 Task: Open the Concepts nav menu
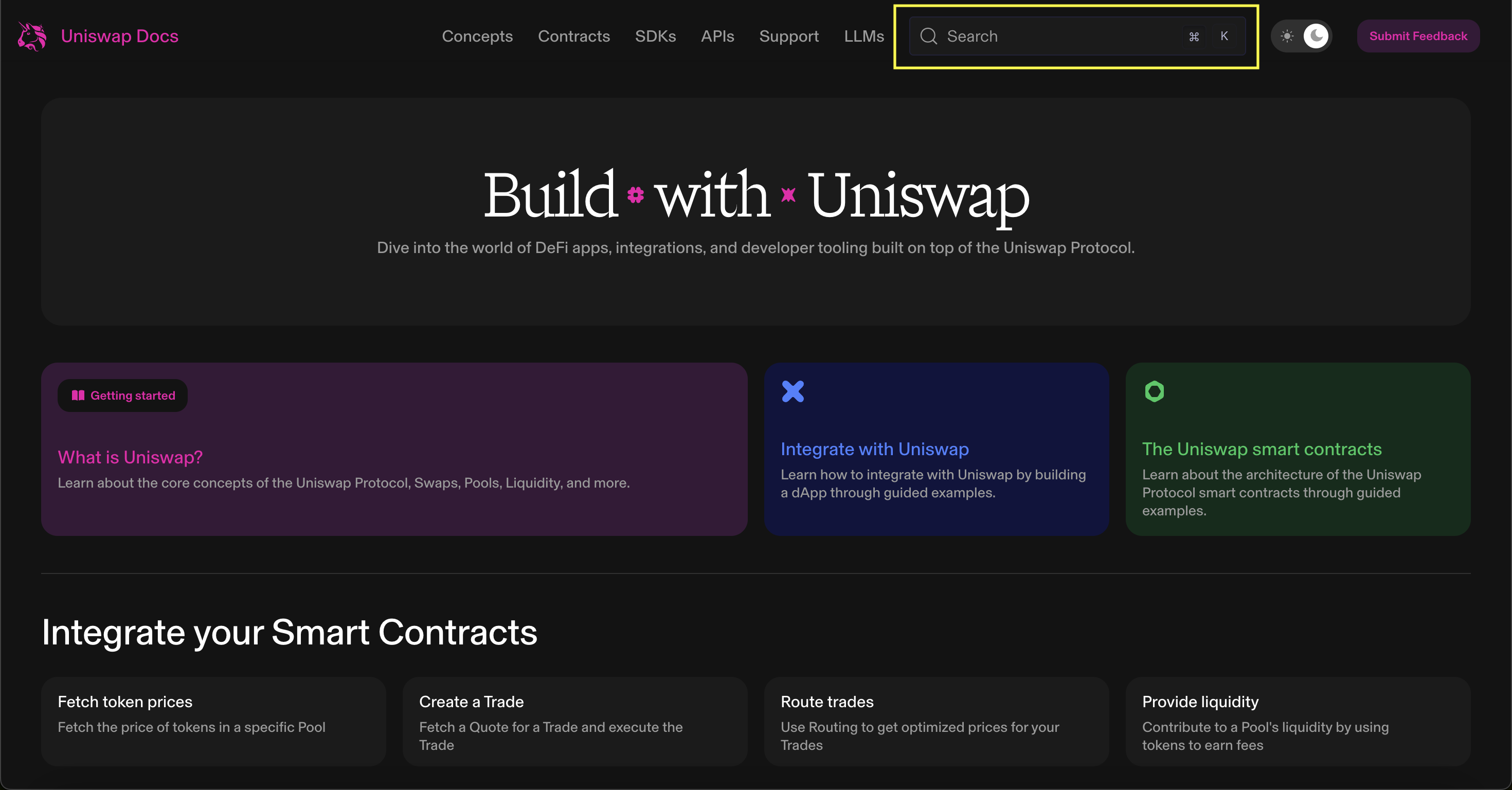point(477,37)
